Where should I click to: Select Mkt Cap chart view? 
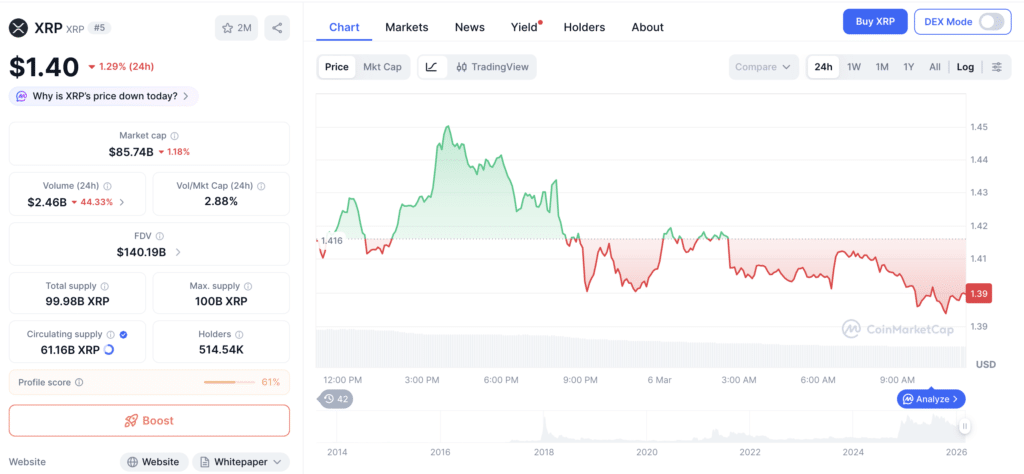[382, 67]
